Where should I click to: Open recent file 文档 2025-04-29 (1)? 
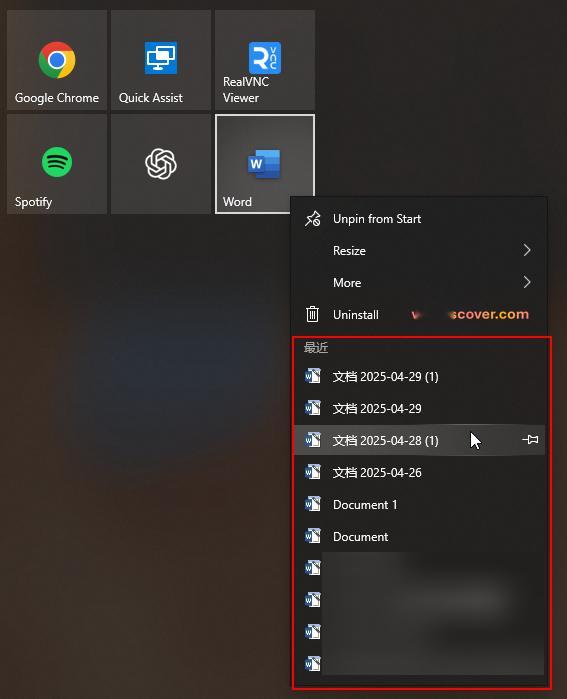(419, 377)
